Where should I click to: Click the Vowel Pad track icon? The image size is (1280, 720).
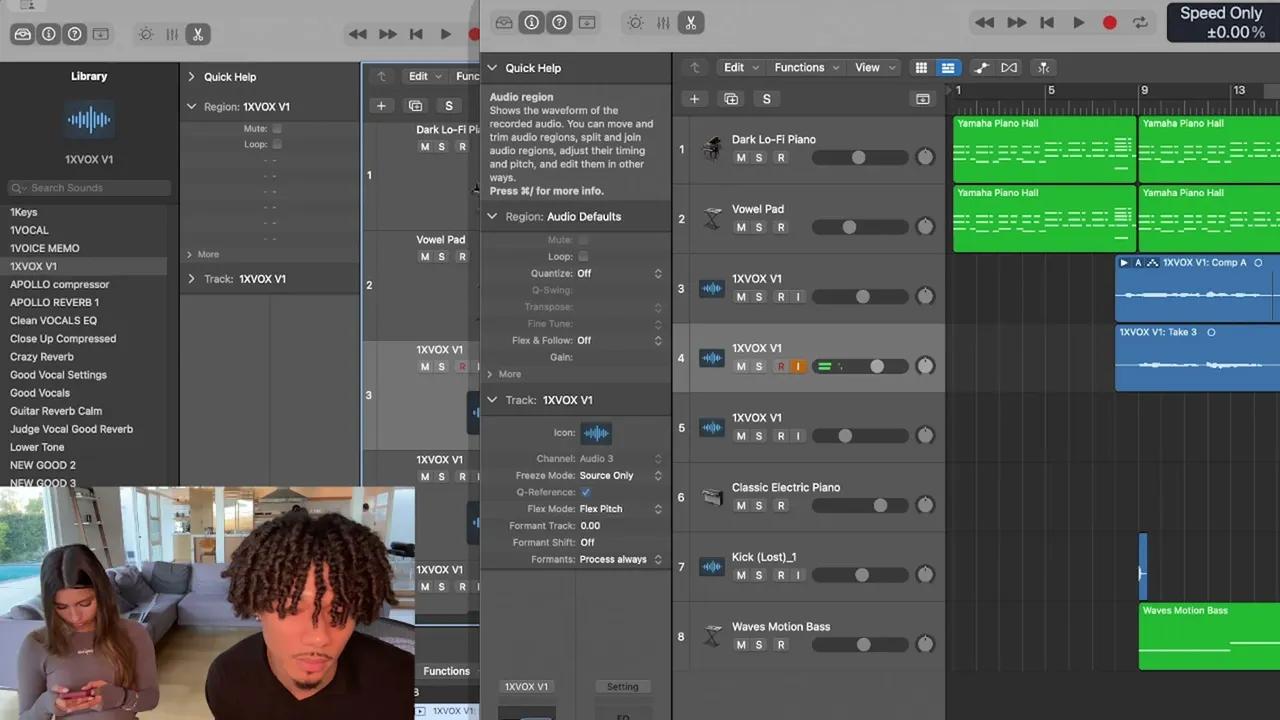point(712,218)
